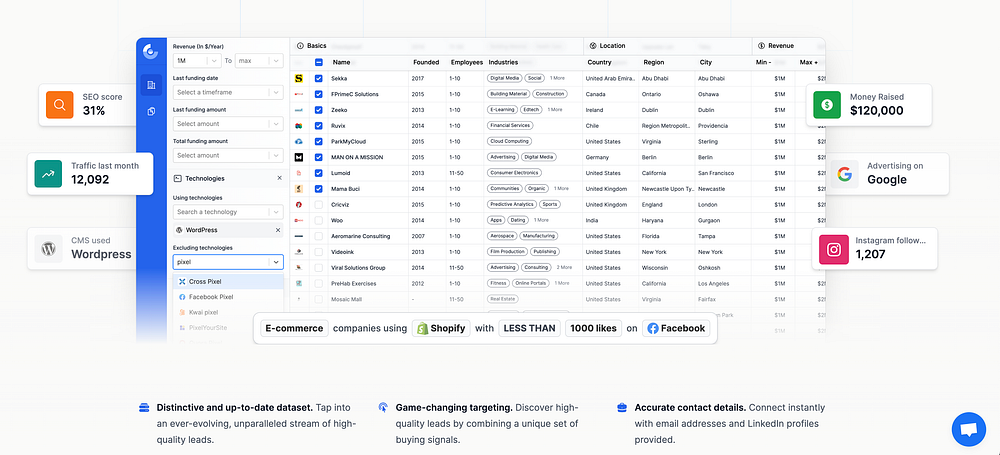Open the revenue minimum 1M dropdown
Screen dimensions: 1000x455
pos(197,61)
